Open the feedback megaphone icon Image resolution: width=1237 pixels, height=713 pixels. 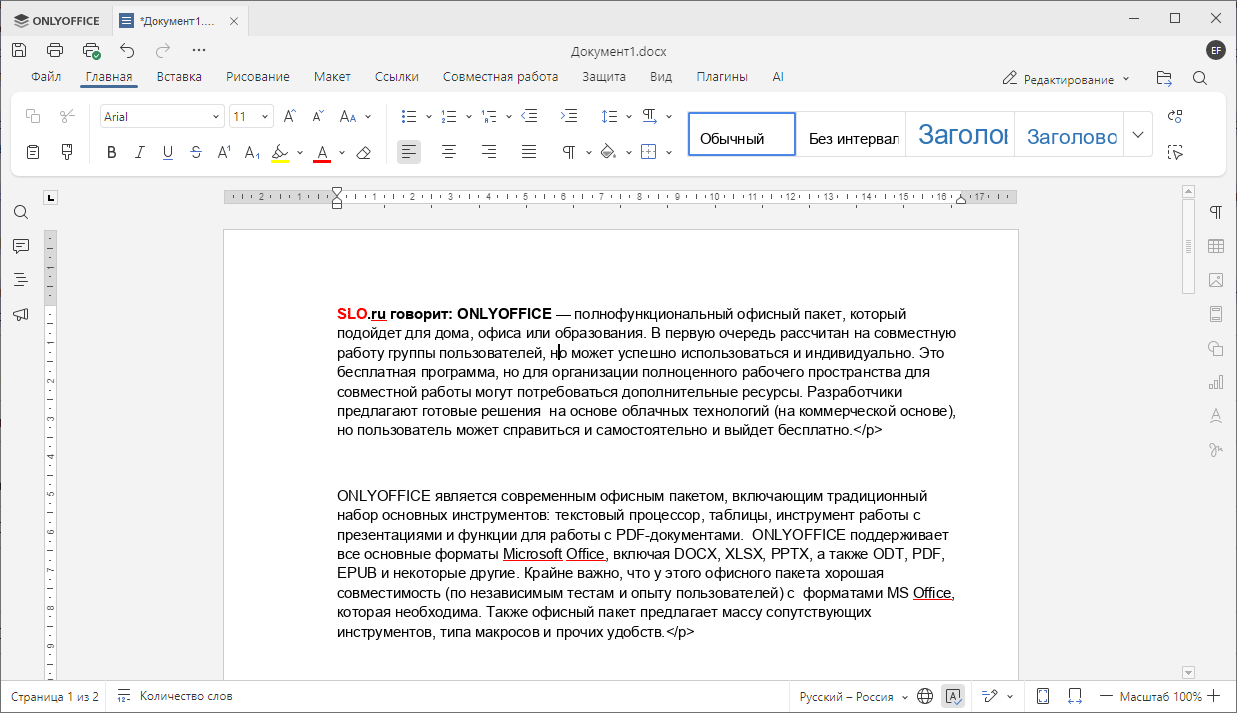(x=21, y=314)
